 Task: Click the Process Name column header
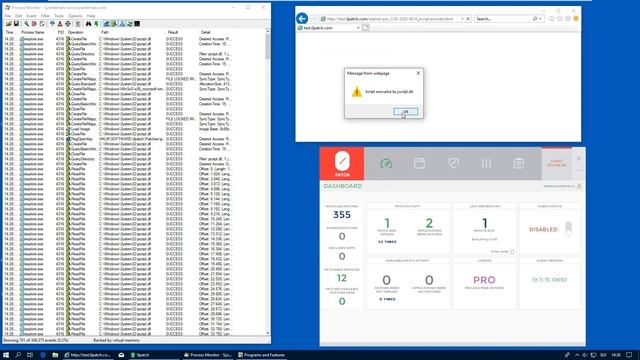pyautogui.click(x=33, y=32)
